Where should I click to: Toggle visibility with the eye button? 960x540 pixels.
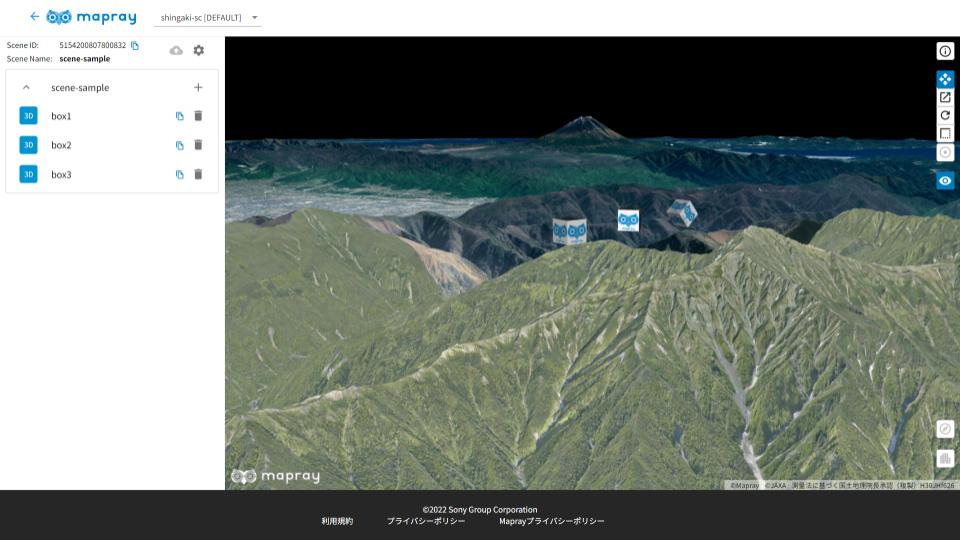click(945, 181)
